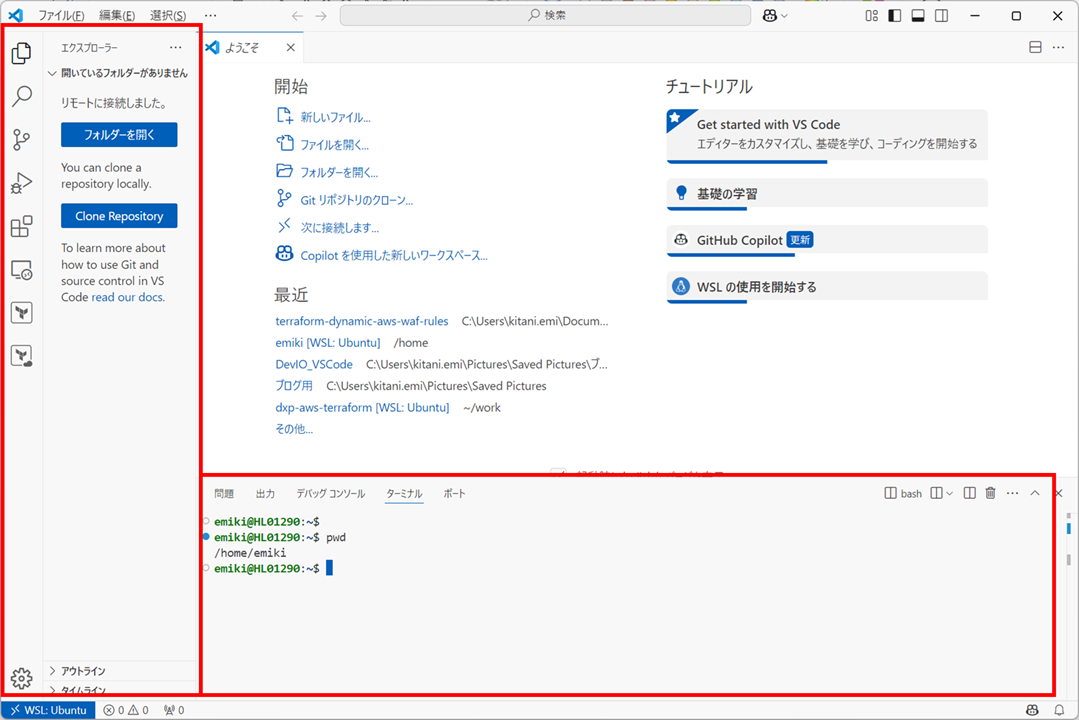Open recent dxp-aws-terraform [WSL: Ubuntu] entry
1079x720 pixels.
click(x=362, y=407)
